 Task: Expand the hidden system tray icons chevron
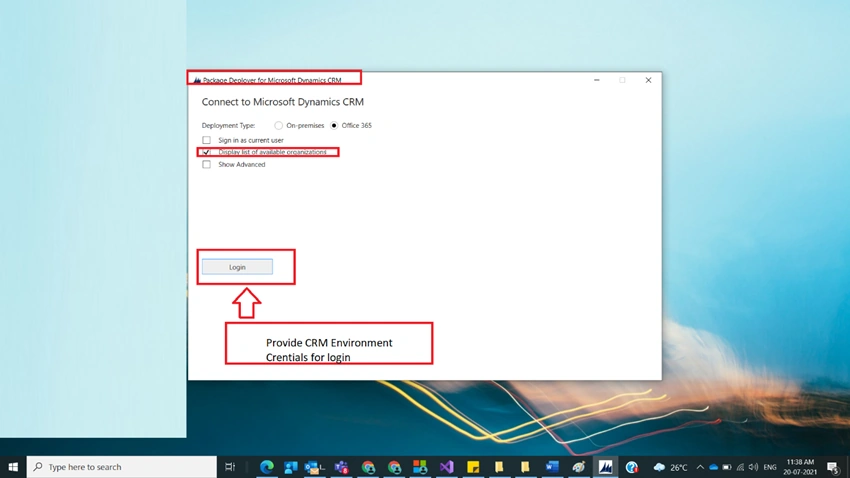(x=700, y=467)
